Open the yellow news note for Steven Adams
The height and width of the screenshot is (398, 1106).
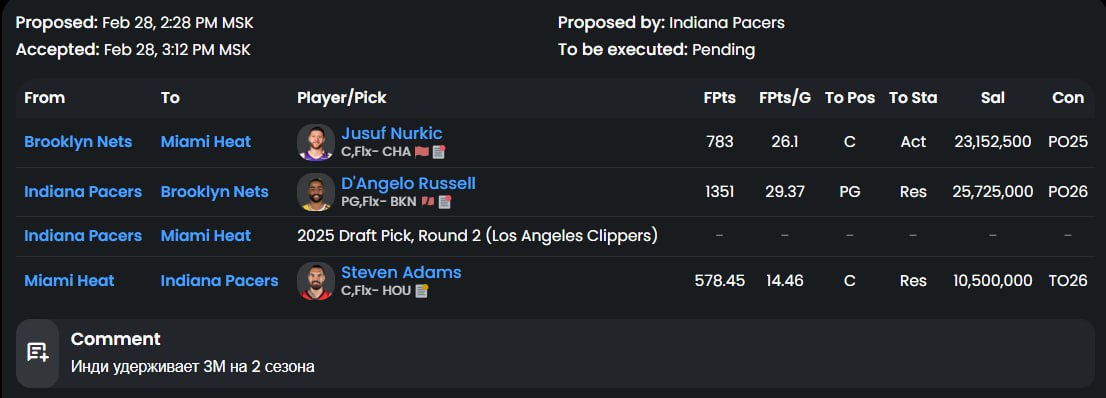(x=422, y=291)
